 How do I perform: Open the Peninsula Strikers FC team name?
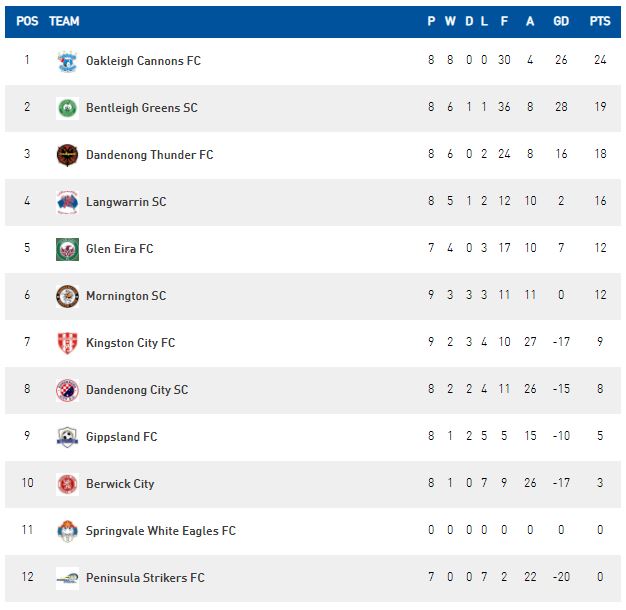145,578
